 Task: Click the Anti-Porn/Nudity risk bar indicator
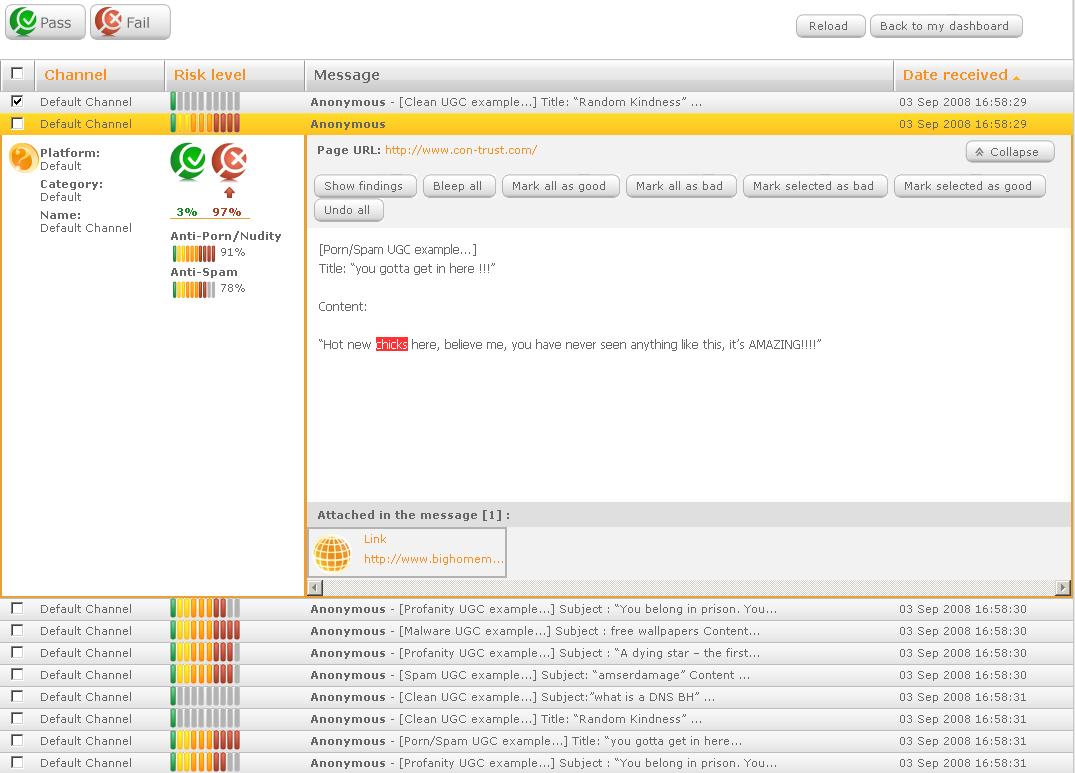pyautogui.click(x=194, y=253)
